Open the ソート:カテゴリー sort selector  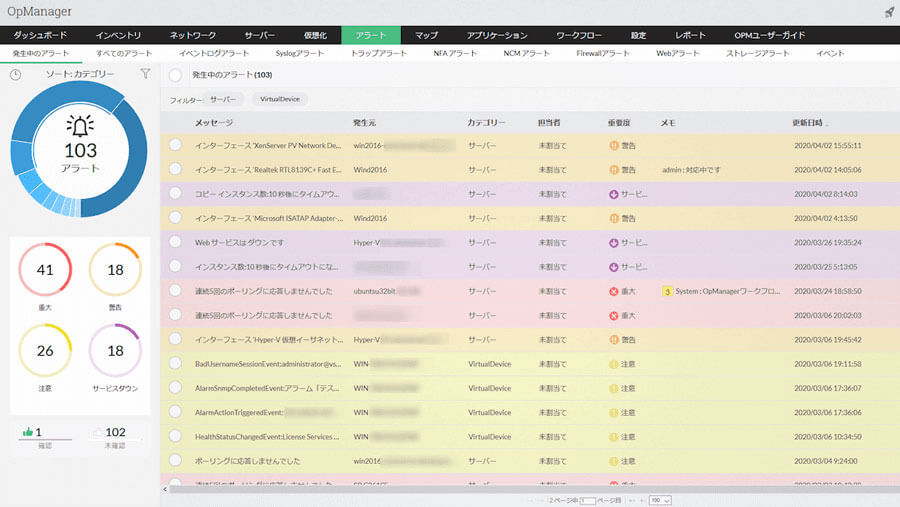tap(80, 74)
